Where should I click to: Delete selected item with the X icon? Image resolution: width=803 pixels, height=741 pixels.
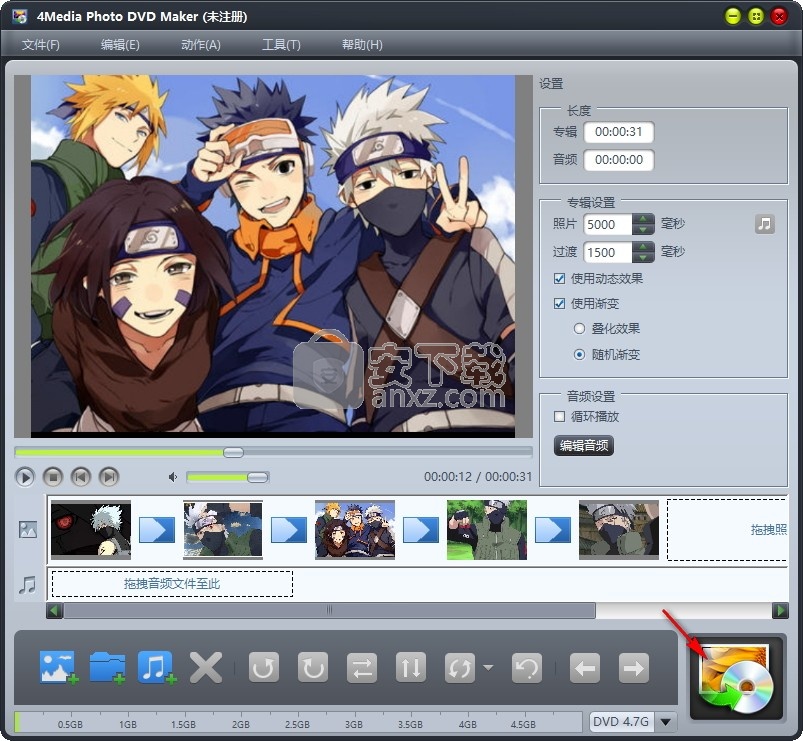pyautogui.click(x=206, y=667)
